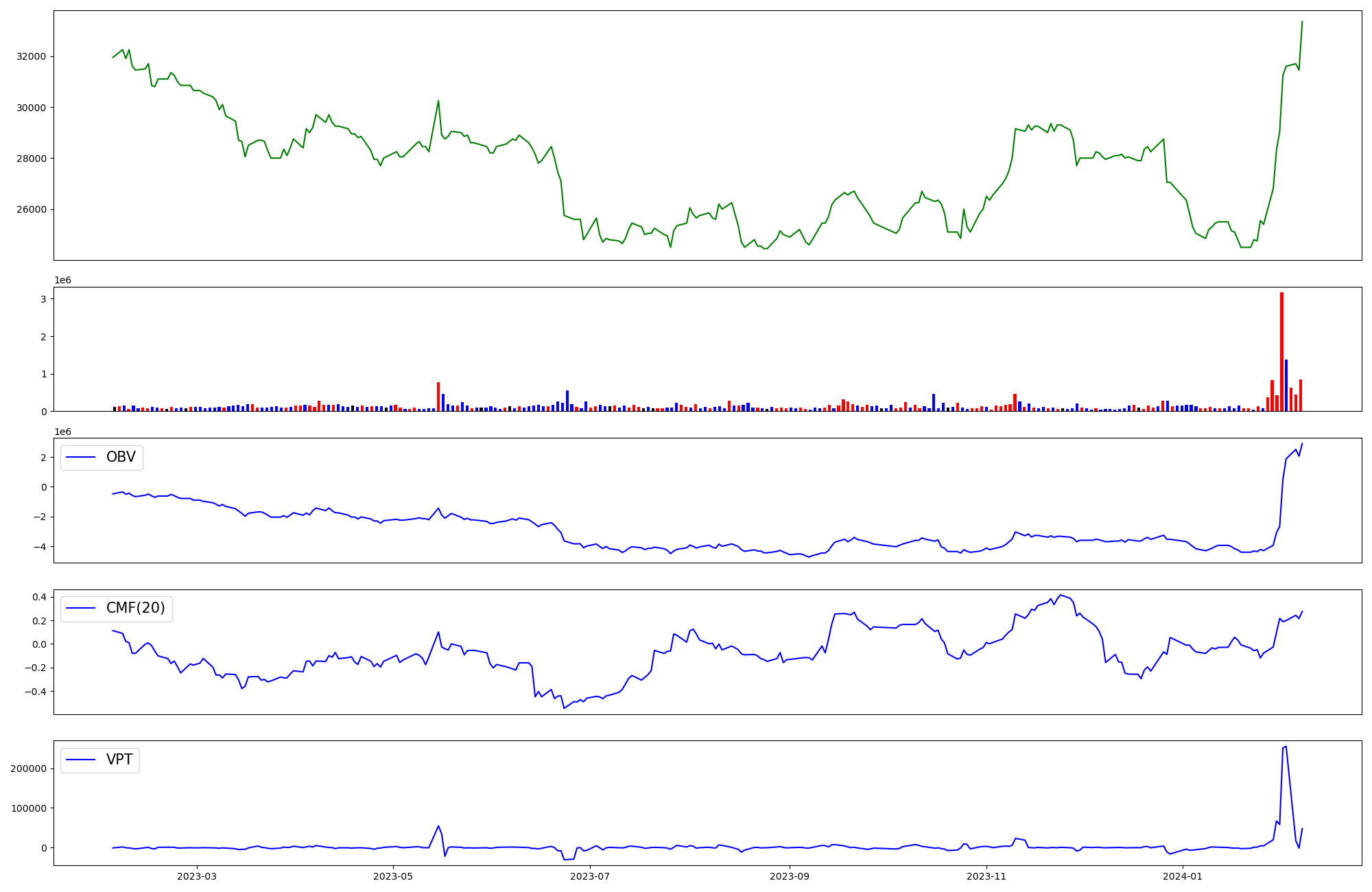Click the 32000 price axis tick label
Viewport: 1372px width, 892px height.
[31, 56]
